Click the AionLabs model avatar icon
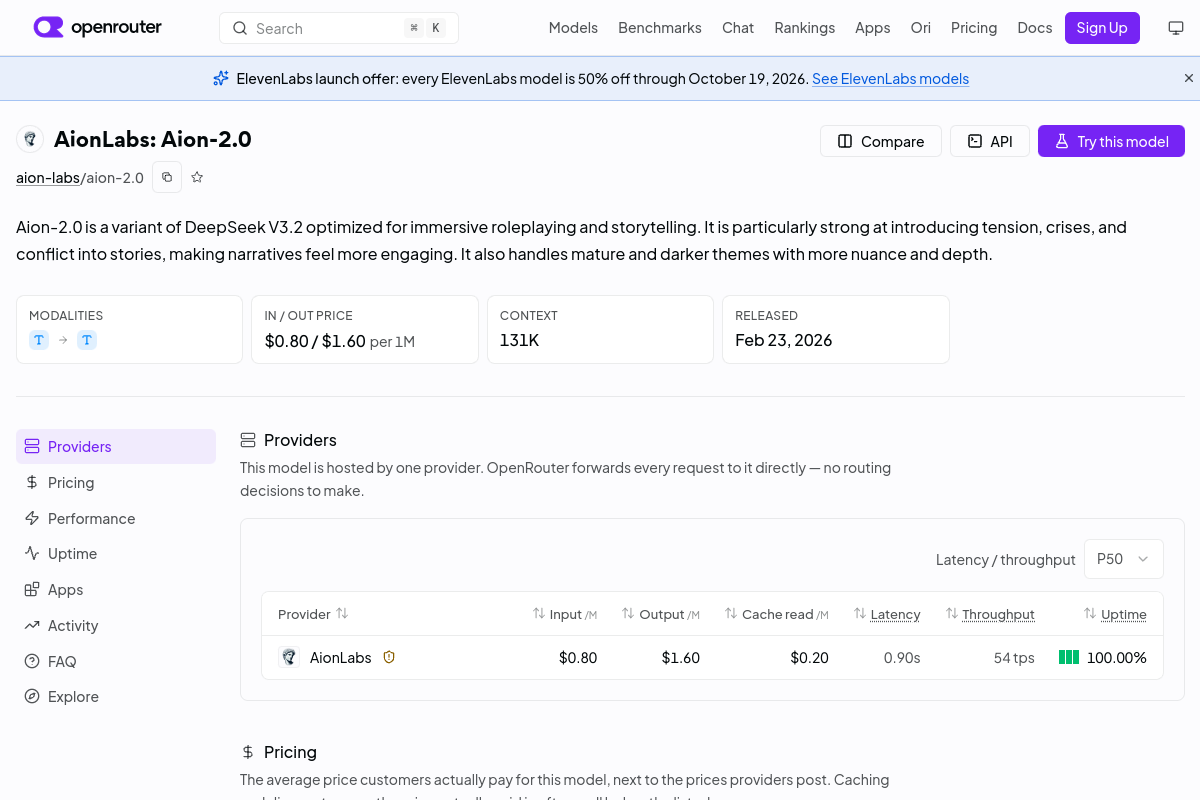This screenshot has width=1200, height=800. (x=30, y=139)
